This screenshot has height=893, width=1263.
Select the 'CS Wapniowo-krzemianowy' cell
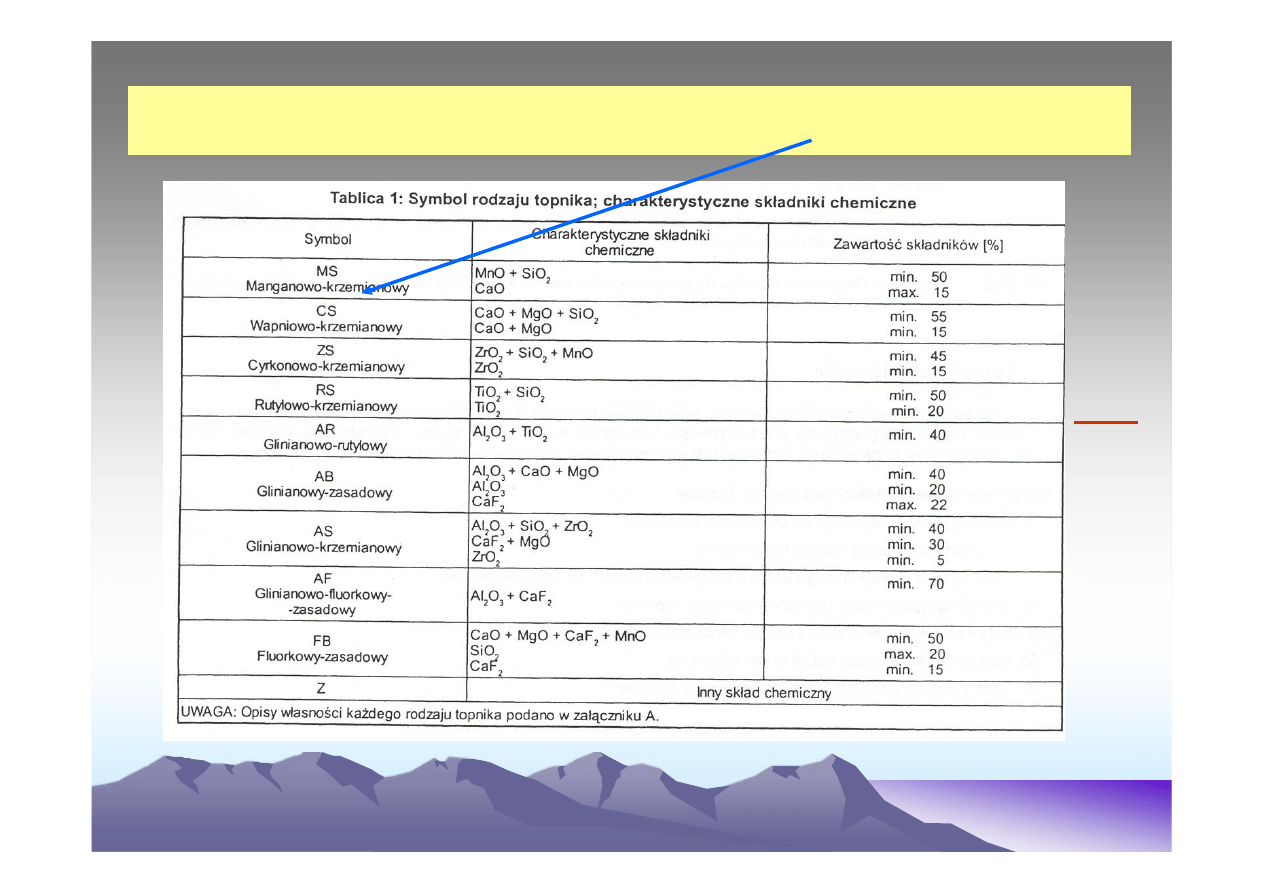coord(326,318)
